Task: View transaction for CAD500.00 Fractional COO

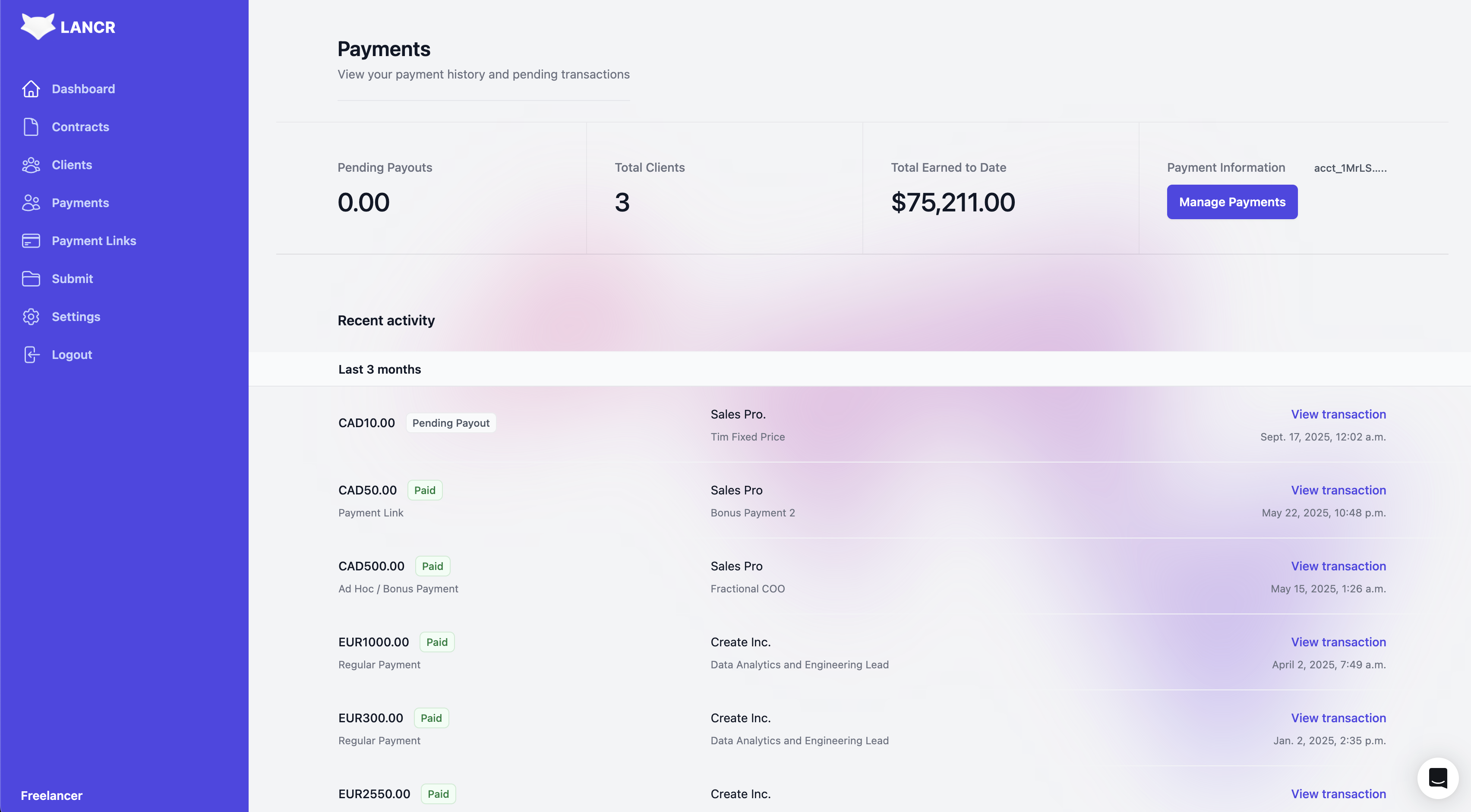Action: tap(1338, 566)
